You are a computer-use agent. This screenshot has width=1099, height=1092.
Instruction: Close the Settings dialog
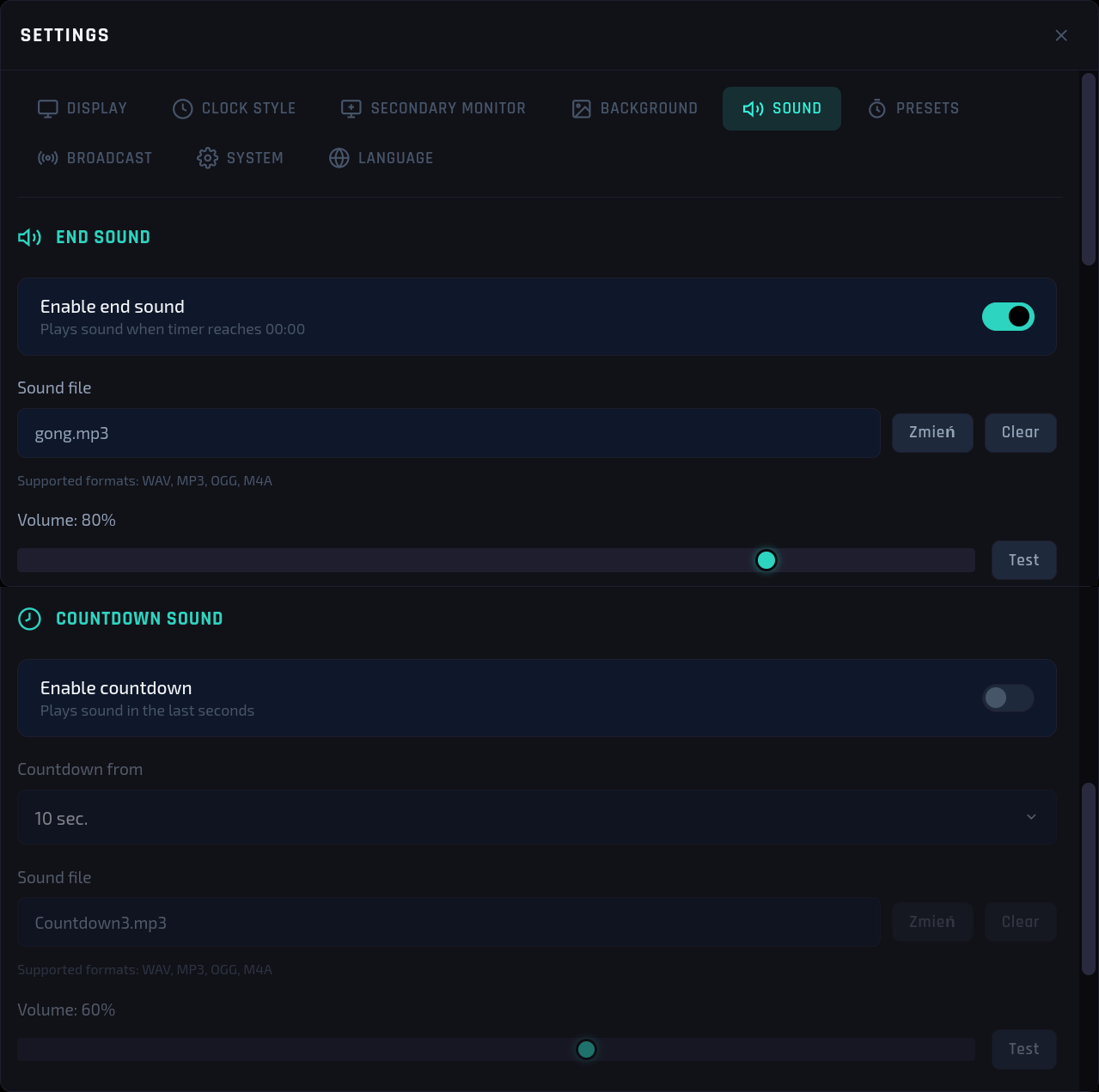(x=1061, y=35)
